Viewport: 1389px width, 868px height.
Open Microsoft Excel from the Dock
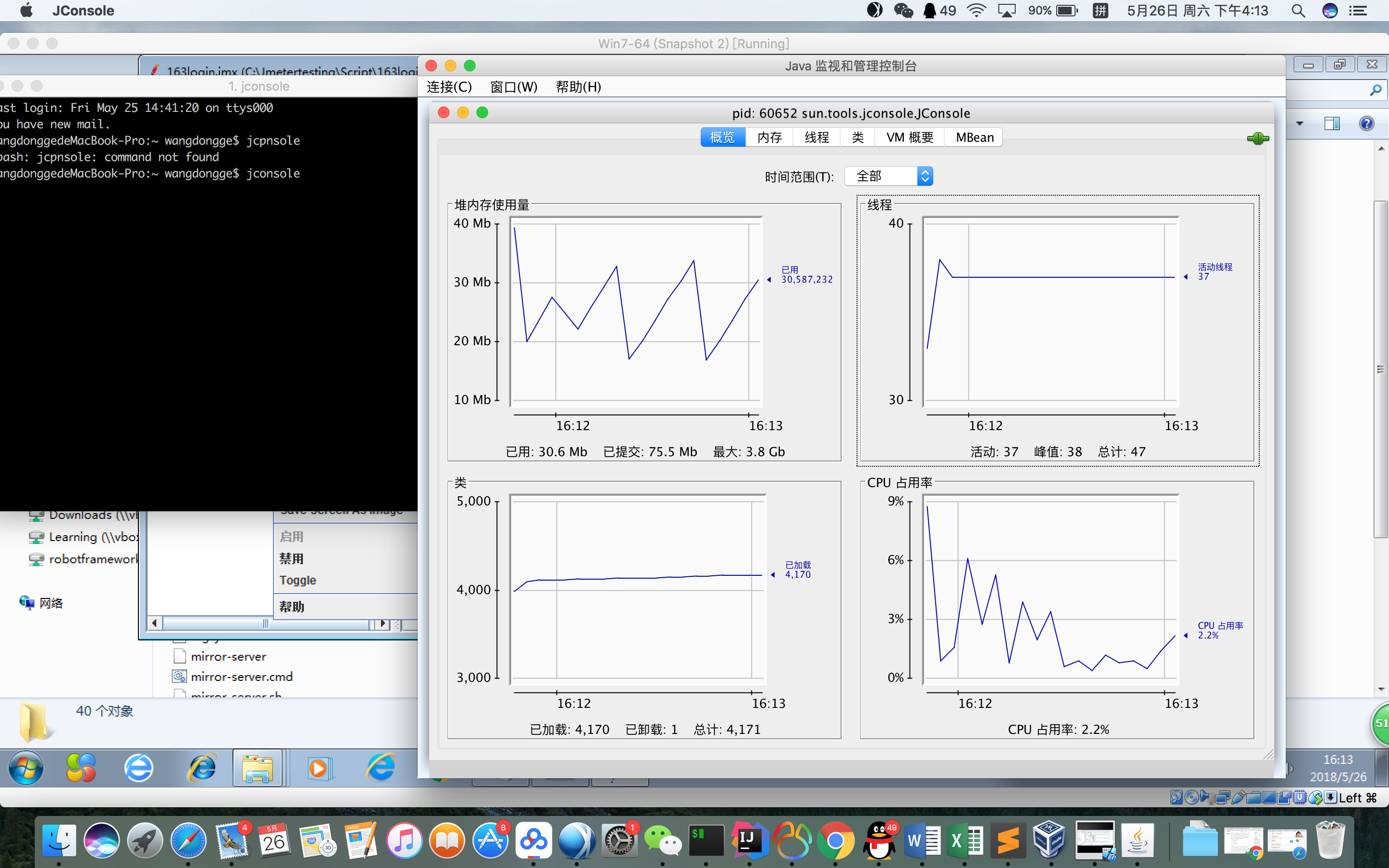tap(965, 841)
